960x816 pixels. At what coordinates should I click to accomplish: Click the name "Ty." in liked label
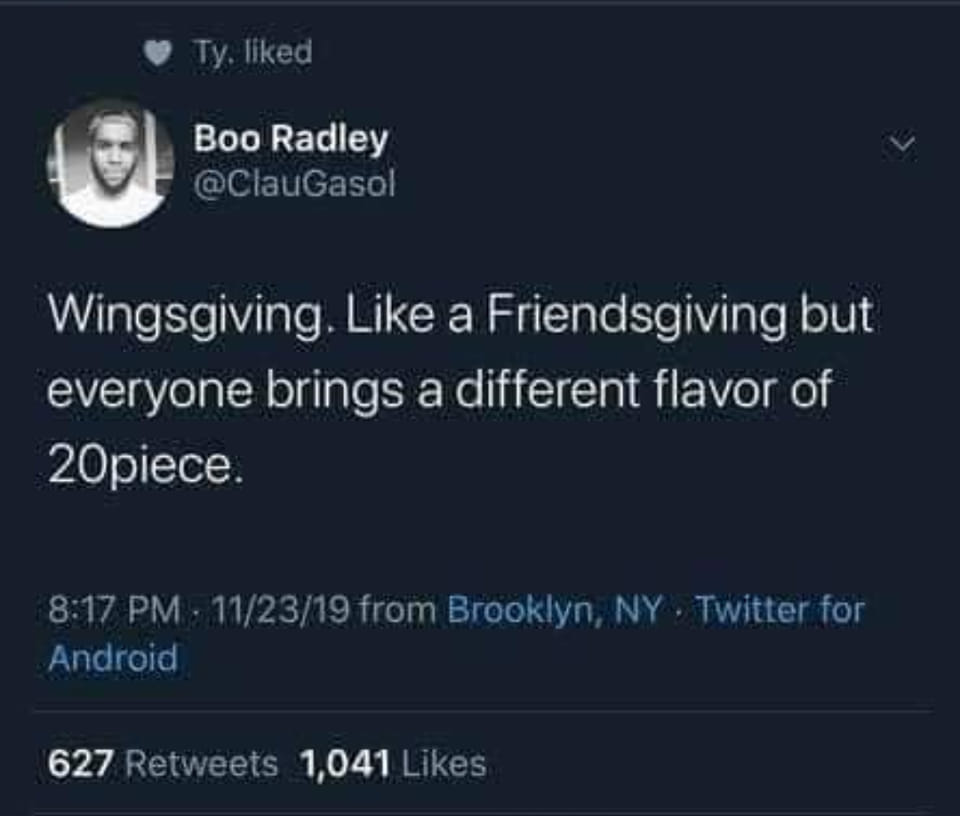click(x=207, y=52)
